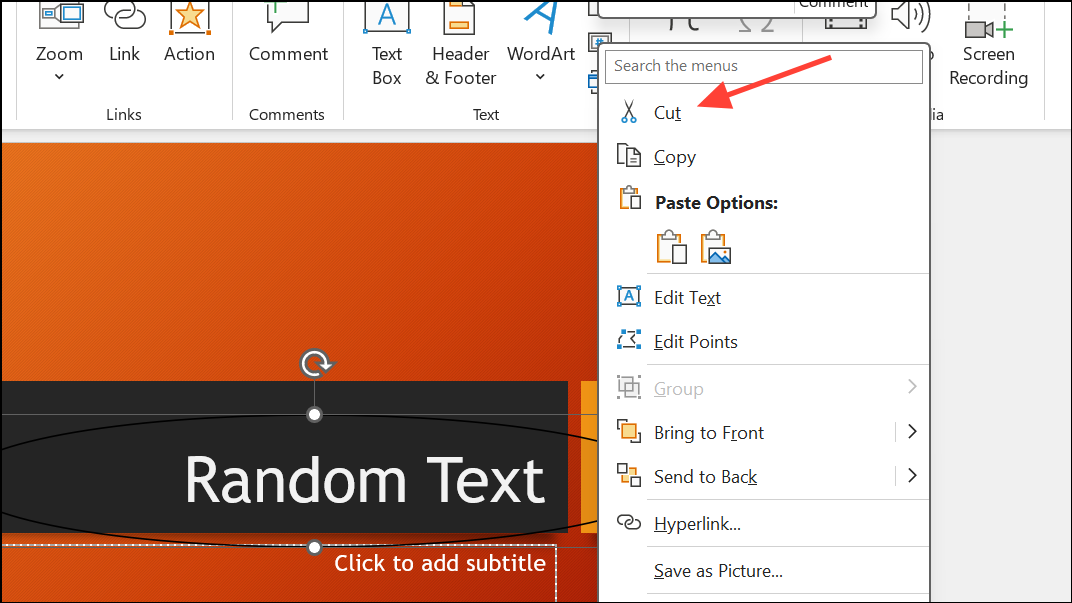Click the Copy icon in context menu
Screen dimensions: 1072x603
tap(629, 156)
